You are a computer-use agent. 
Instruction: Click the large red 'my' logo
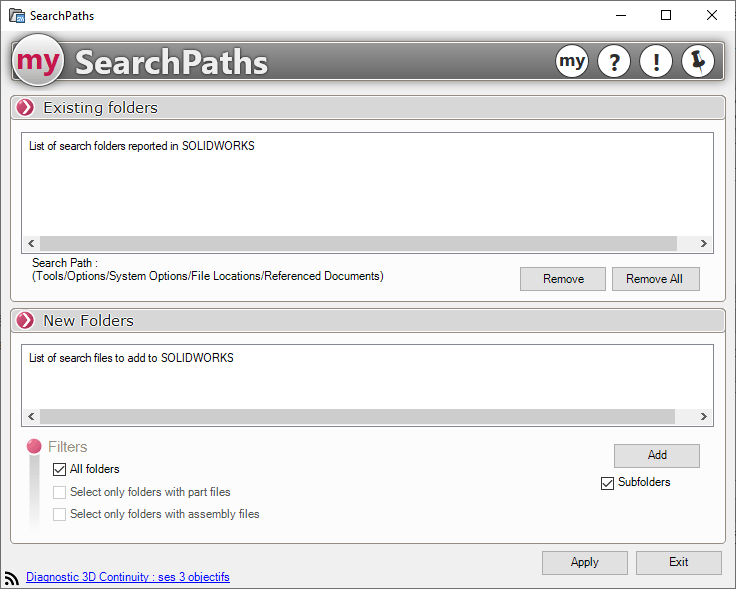[38, 60]
